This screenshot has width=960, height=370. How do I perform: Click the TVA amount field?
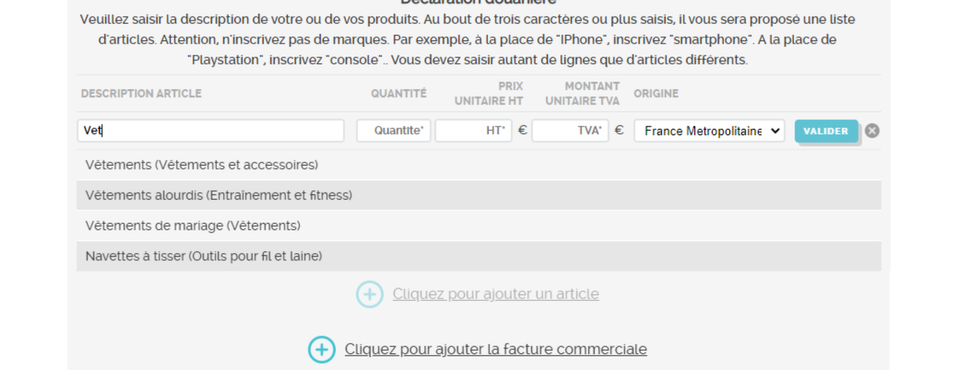[570, 130]
